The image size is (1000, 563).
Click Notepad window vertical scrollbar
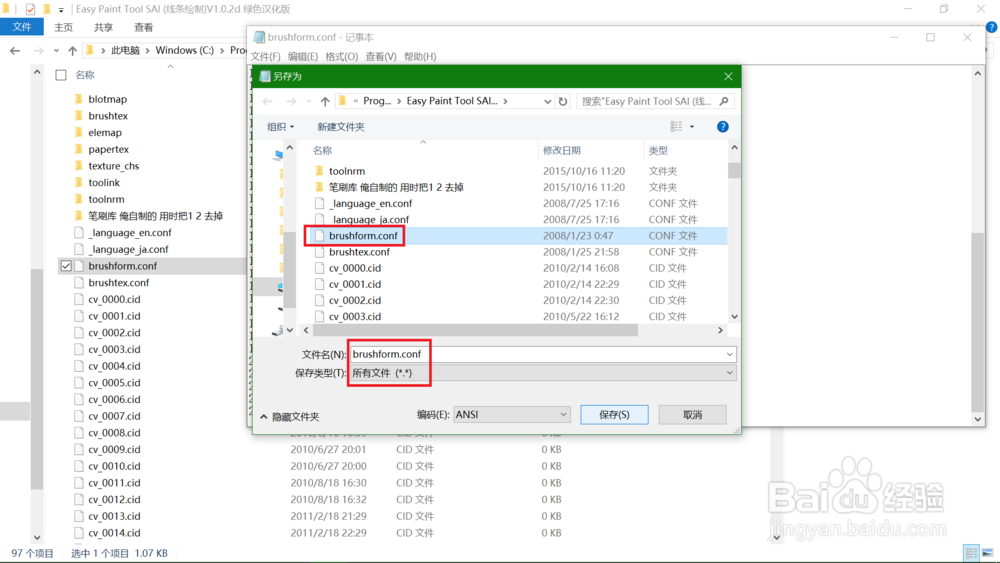(x=978, y=323)
